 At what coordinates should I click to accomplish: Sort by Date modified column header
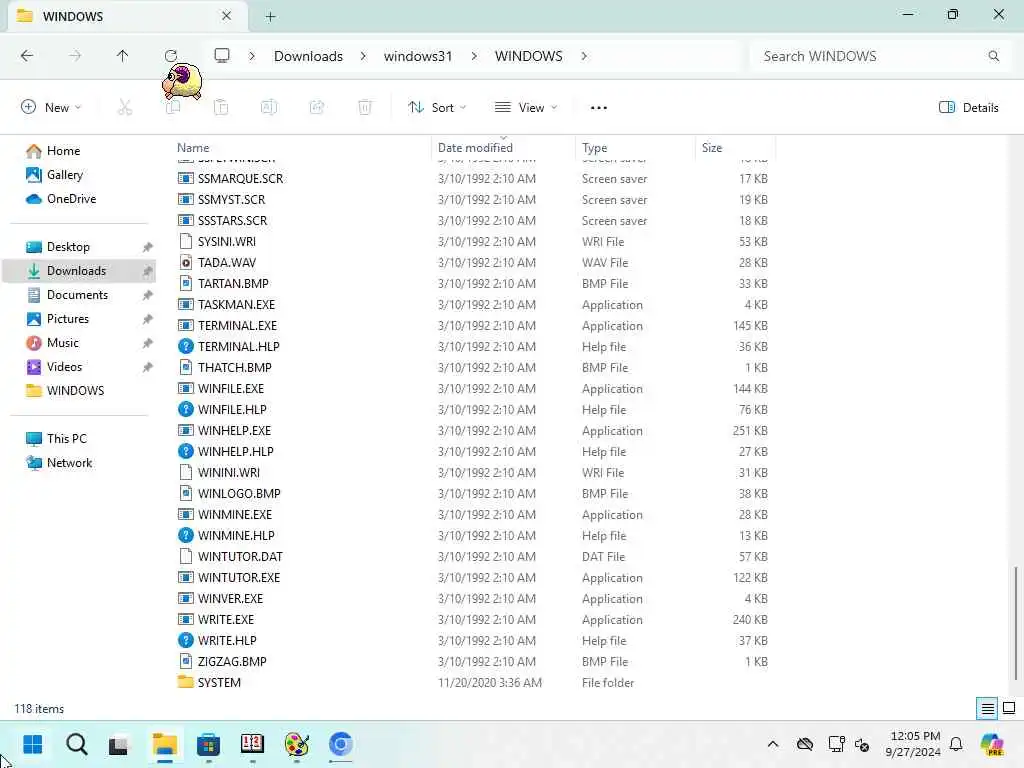[x=475, y=148]
